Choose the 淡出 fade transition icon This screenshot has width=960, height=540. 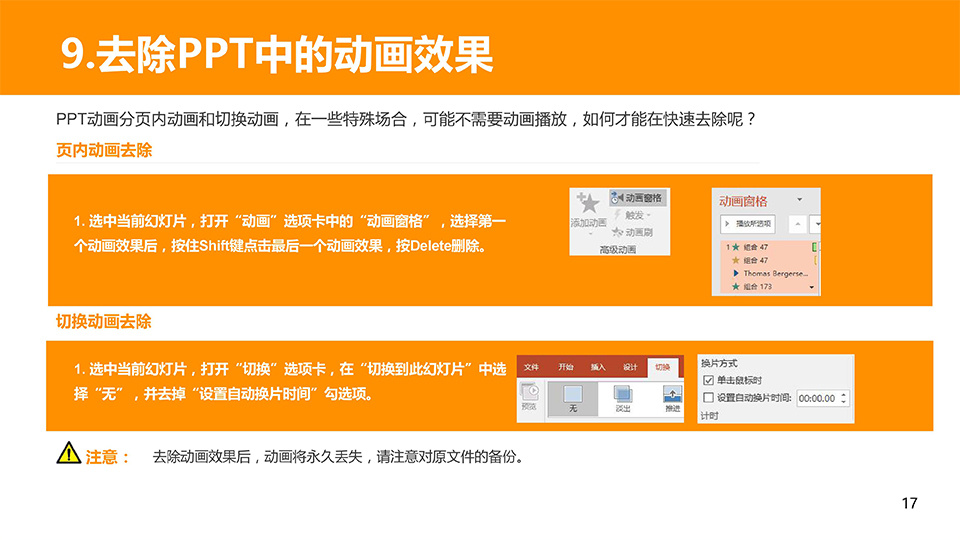tap(622, 395)
